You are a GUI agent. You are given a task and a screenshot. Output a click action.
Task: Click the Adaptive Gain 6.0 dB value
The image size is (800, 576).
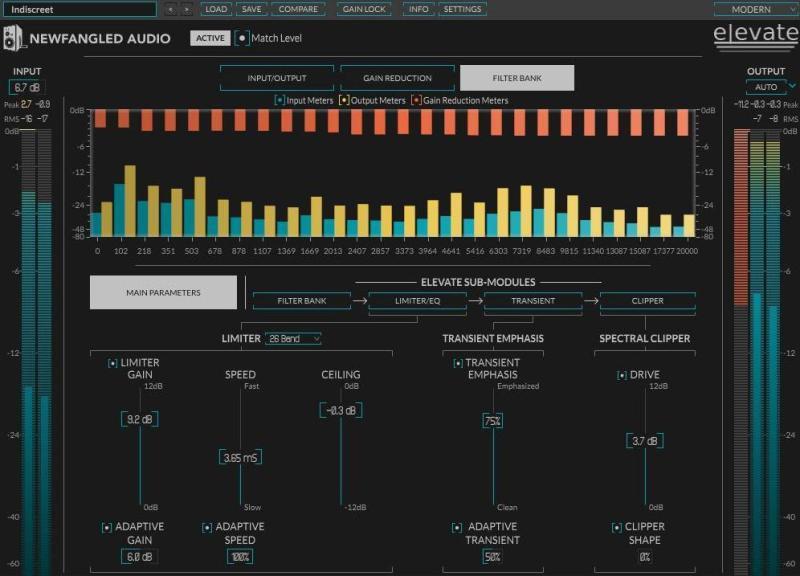click(x=139, y=557)
